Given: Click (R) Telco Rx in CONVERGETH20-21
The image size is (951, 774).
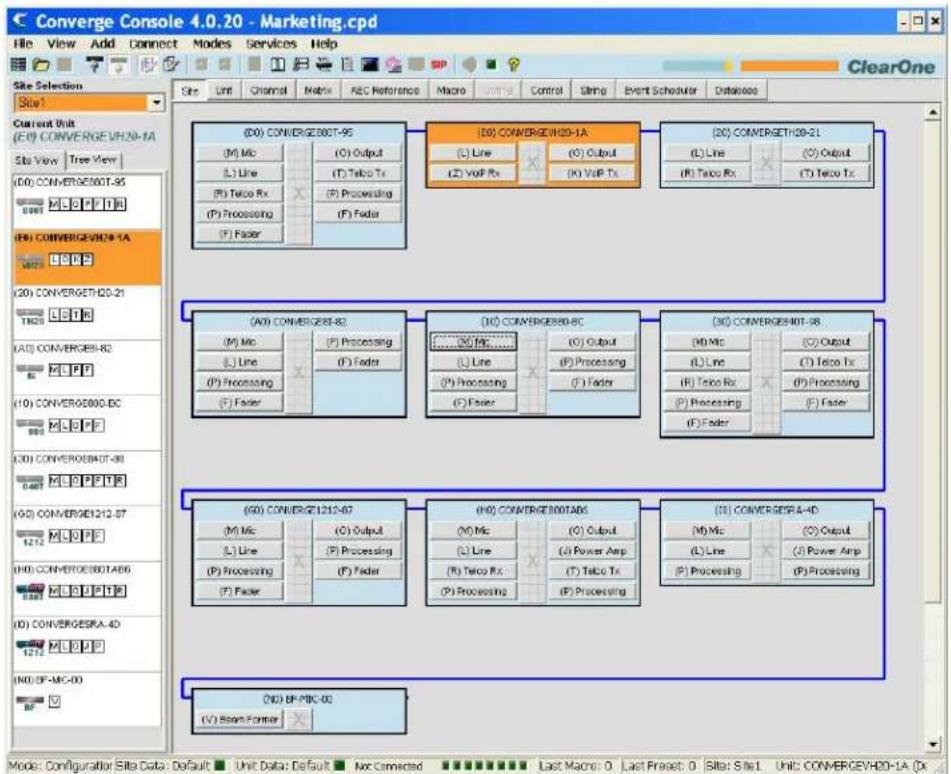Looking at the screenshot, I should point(707,173).
